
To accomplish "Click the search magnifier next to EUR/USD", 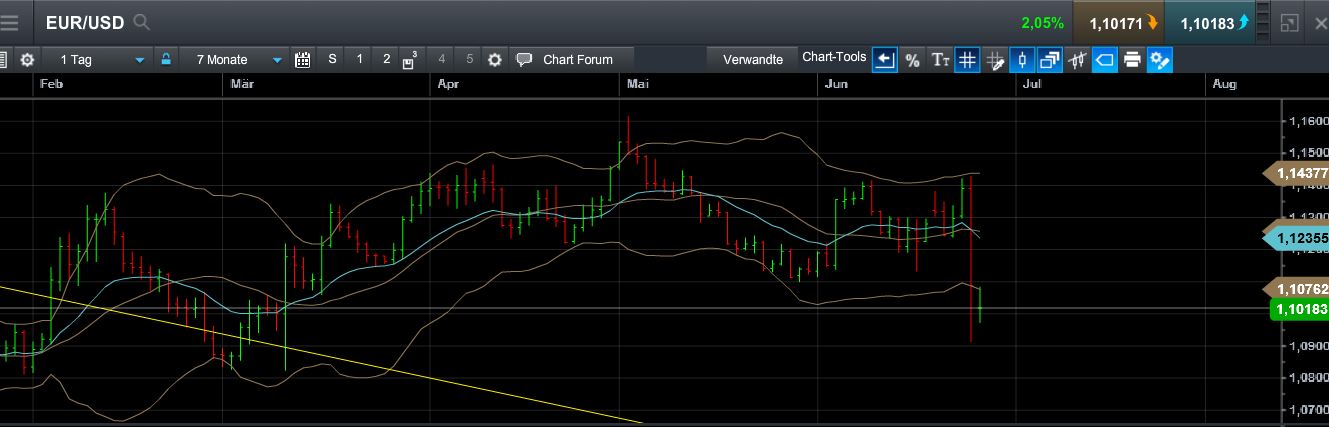I will click(142, 22).
